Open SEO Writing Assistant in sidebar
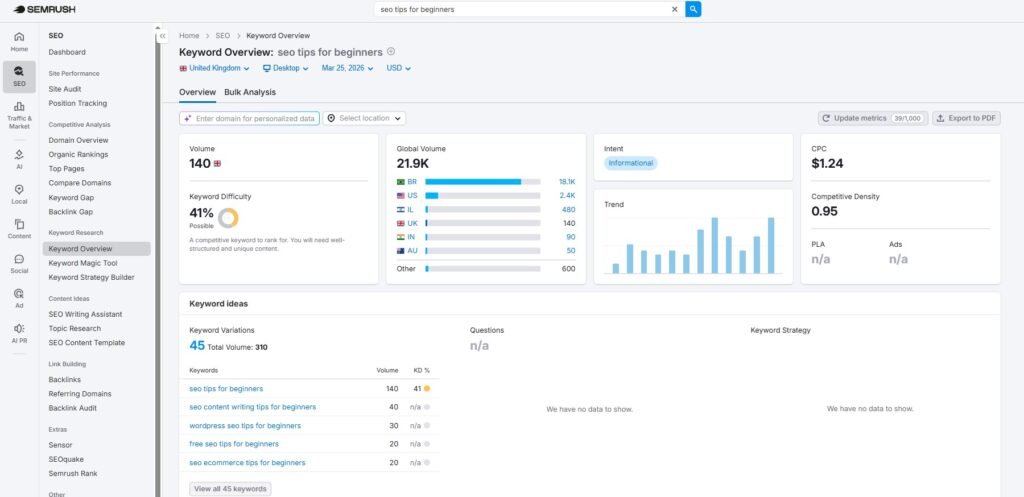Screen dimensions: 1024x497 85,314
